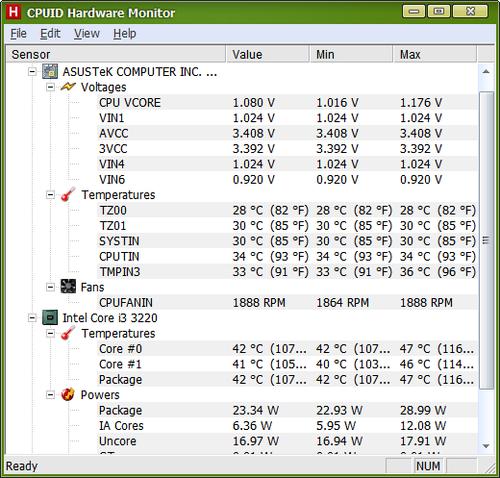The height and width of the screenshot is (478, 500).
Task: Click the Fans fan icon
Action: pos(68,287)
